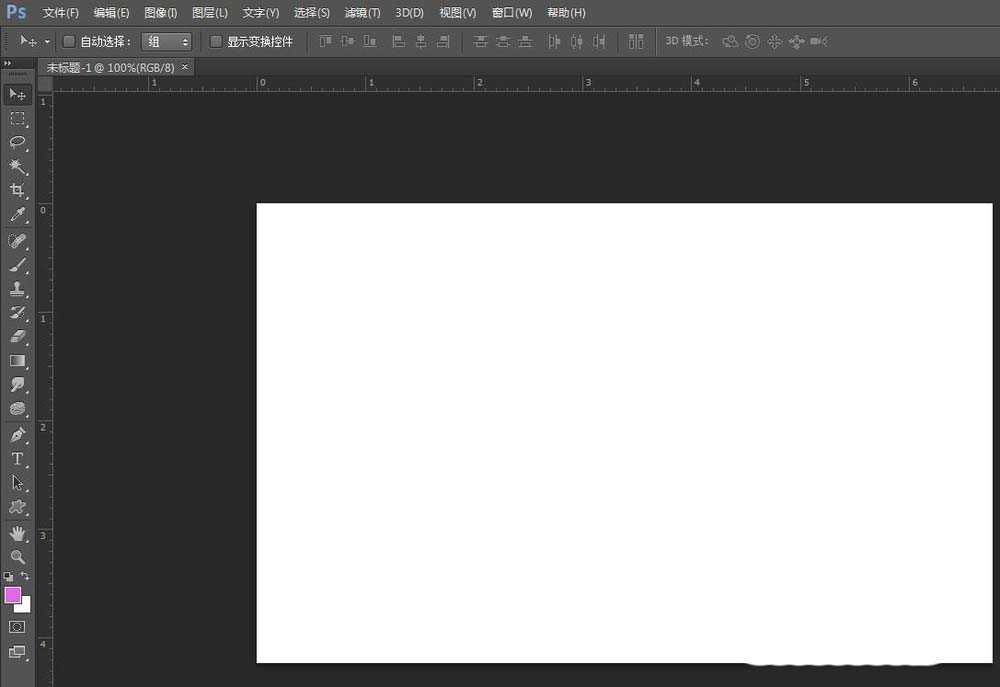Screen dimensions: 1000x687
Task: Select the Zoom magnifier tool
Action: [17, 557]
